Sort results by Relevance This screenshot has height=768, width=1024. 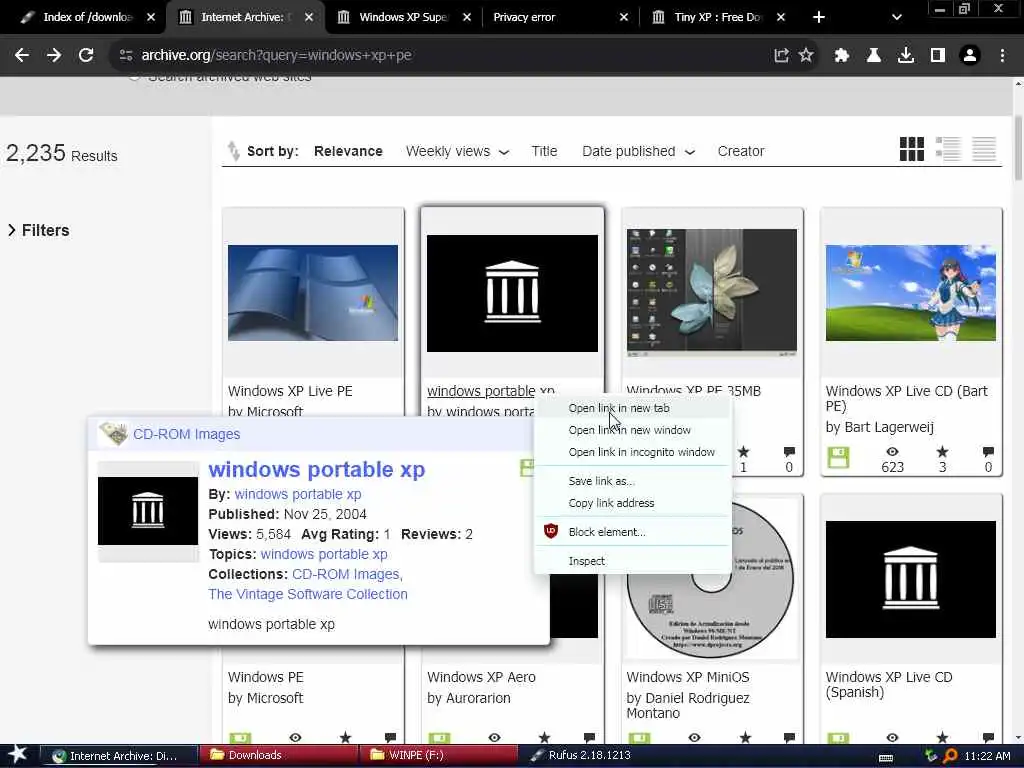(x=348, y=151)
